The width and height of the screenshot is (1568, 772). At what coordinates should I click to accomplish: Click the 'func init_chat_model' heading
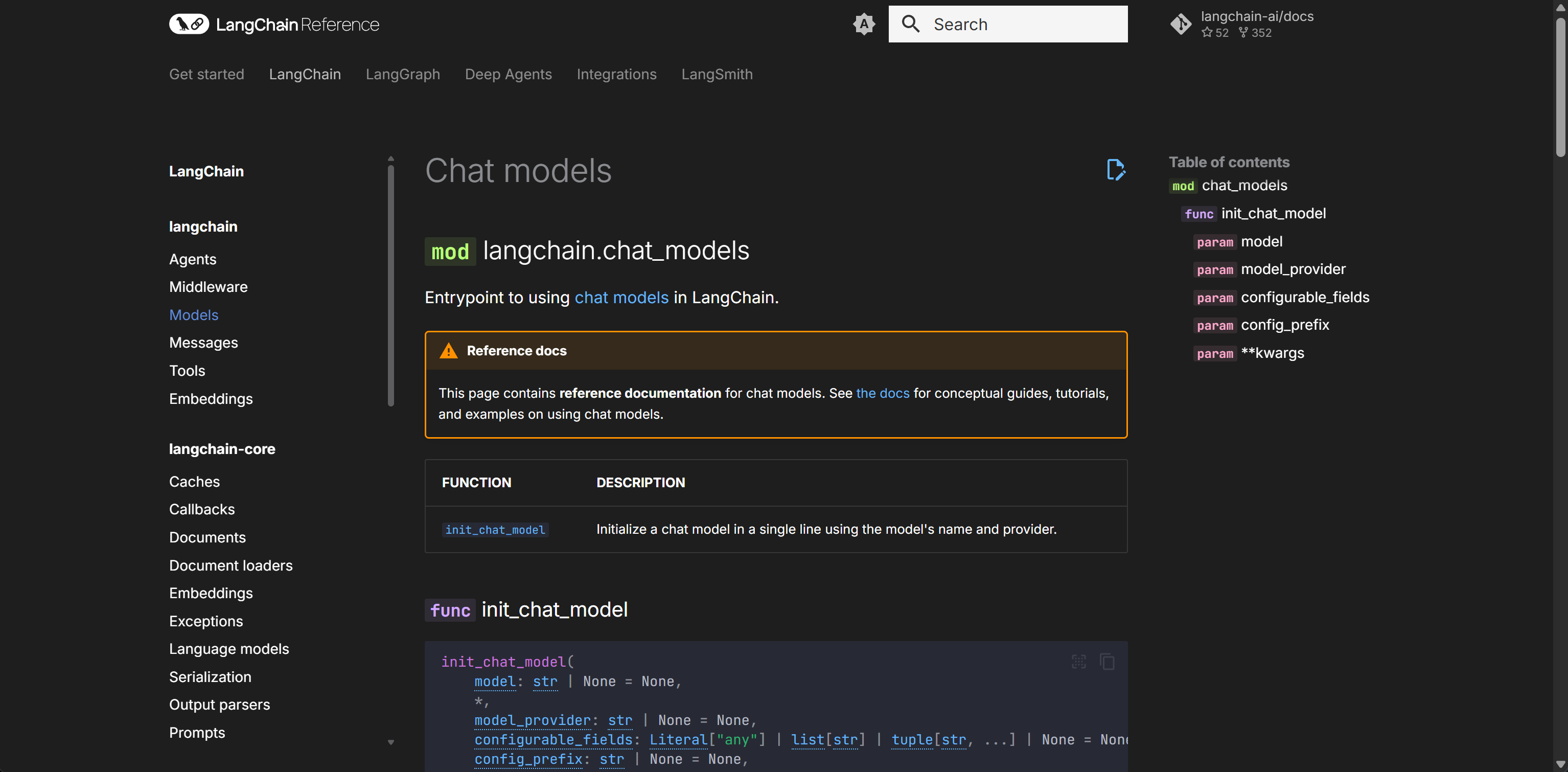pos(526,609)
